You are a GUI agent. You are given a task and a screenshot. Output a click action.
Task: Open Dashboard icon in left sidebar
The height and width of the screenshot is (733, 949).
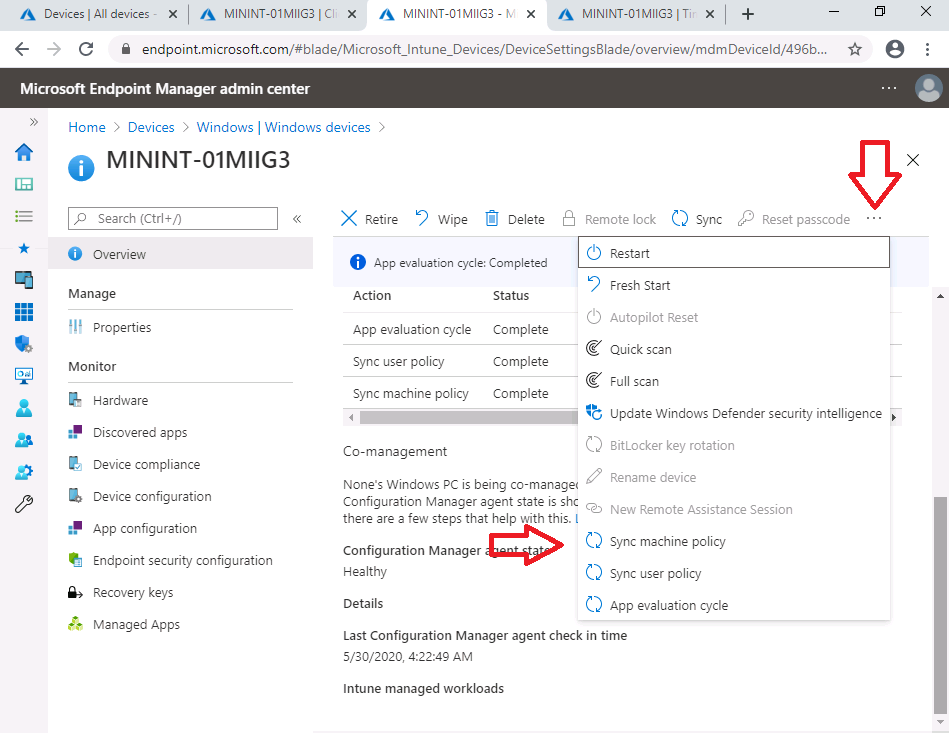click(24, 185)
